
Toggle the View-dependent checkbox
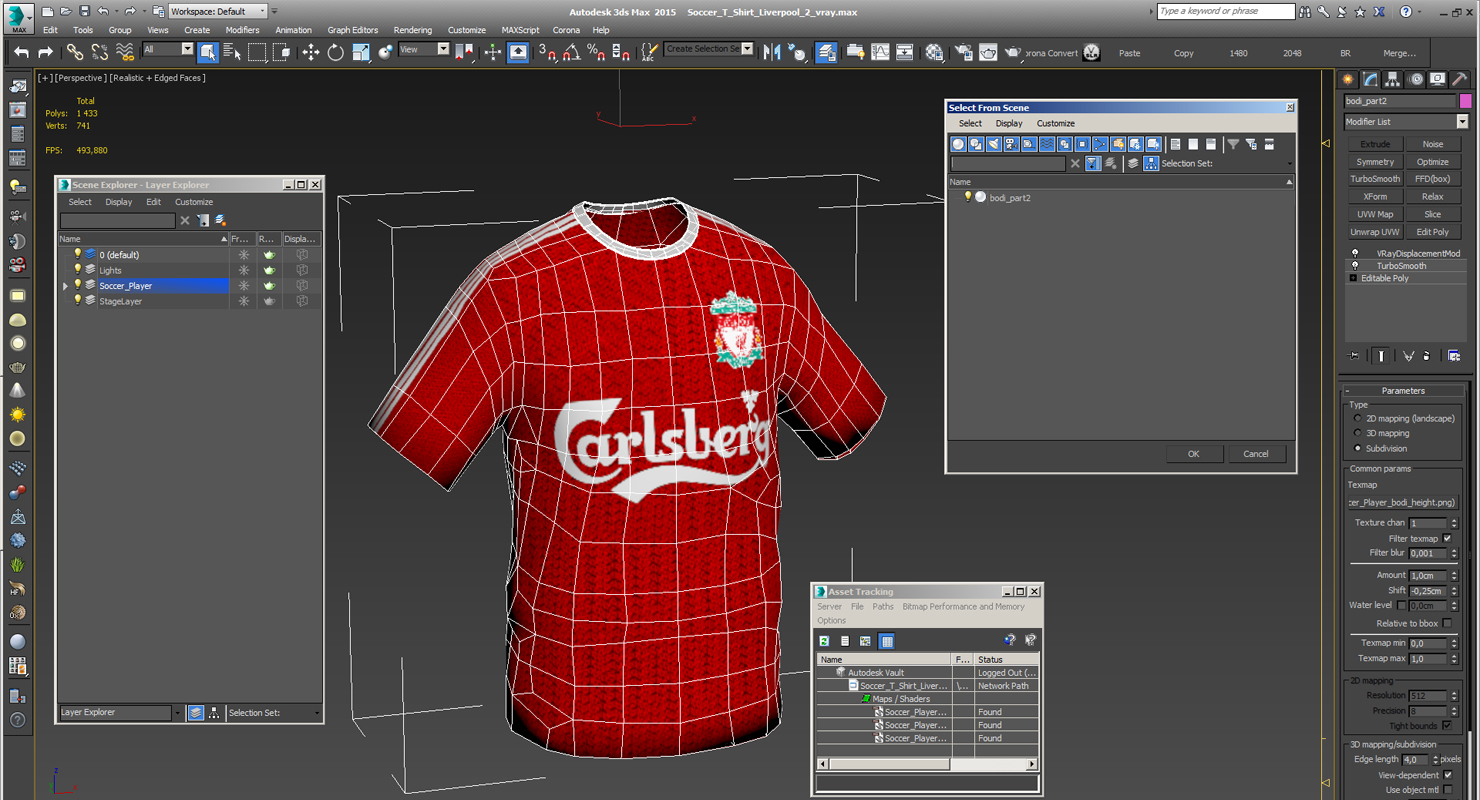coord(1447,774)
